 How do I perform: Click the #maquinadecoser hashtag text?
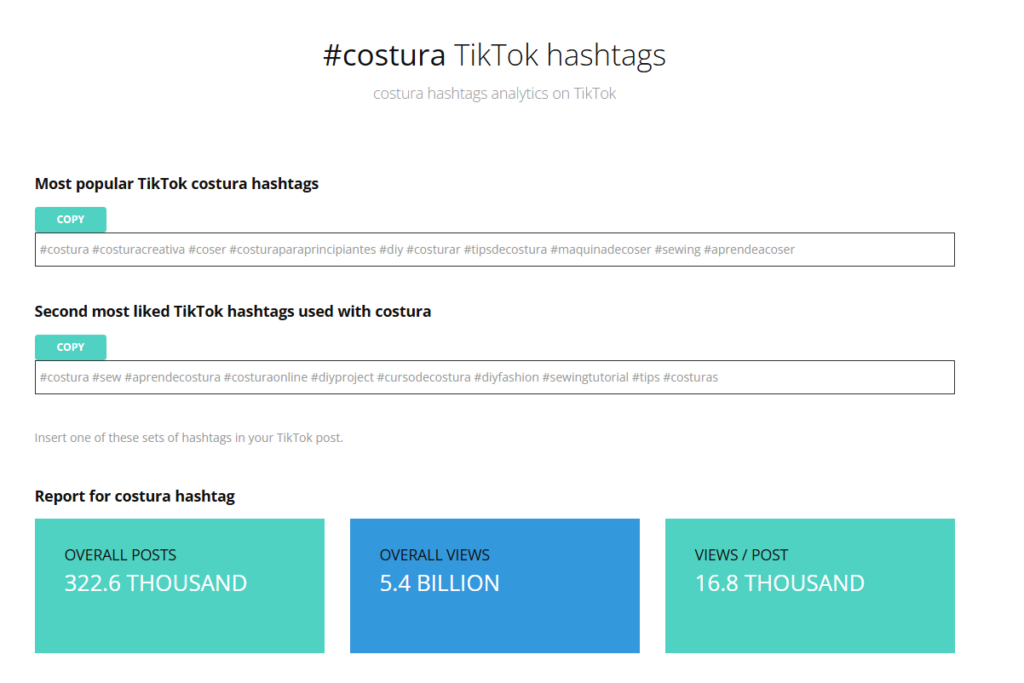[600, 250]
